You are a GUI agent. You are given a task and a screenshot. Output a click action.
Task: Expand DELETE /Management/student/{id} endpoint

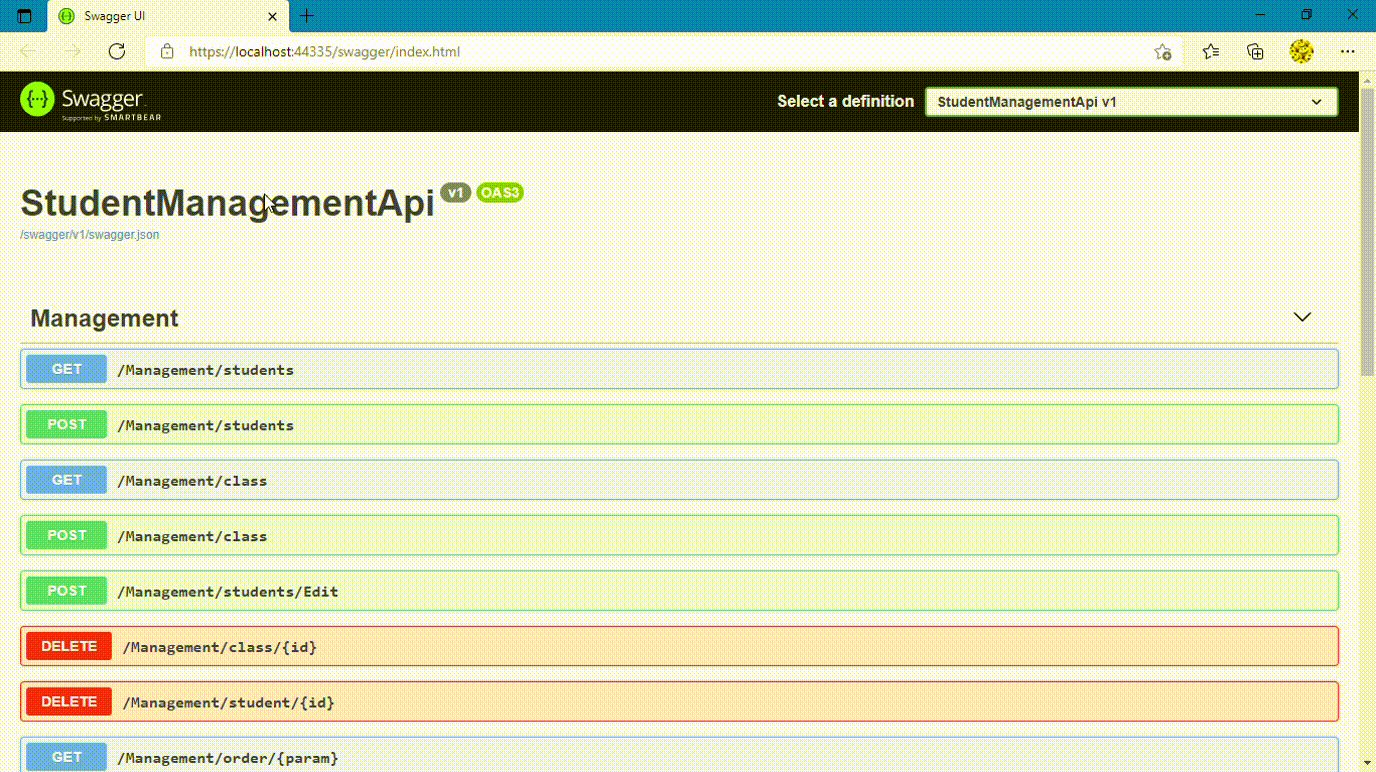coord(679,702)
